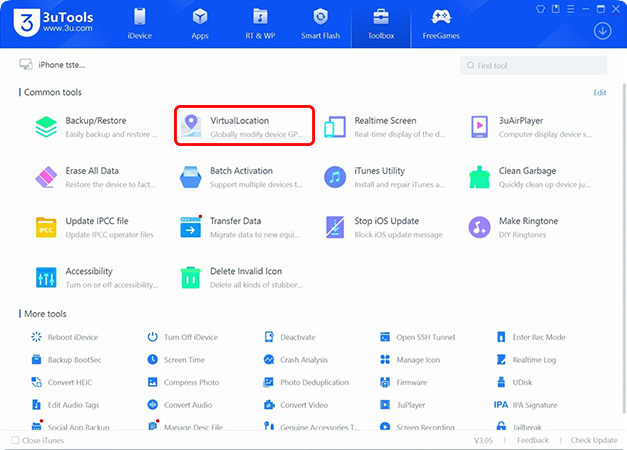Click the Social App Backup label
The width and height of the screenshot is (627, 450).
click(79, 427)
